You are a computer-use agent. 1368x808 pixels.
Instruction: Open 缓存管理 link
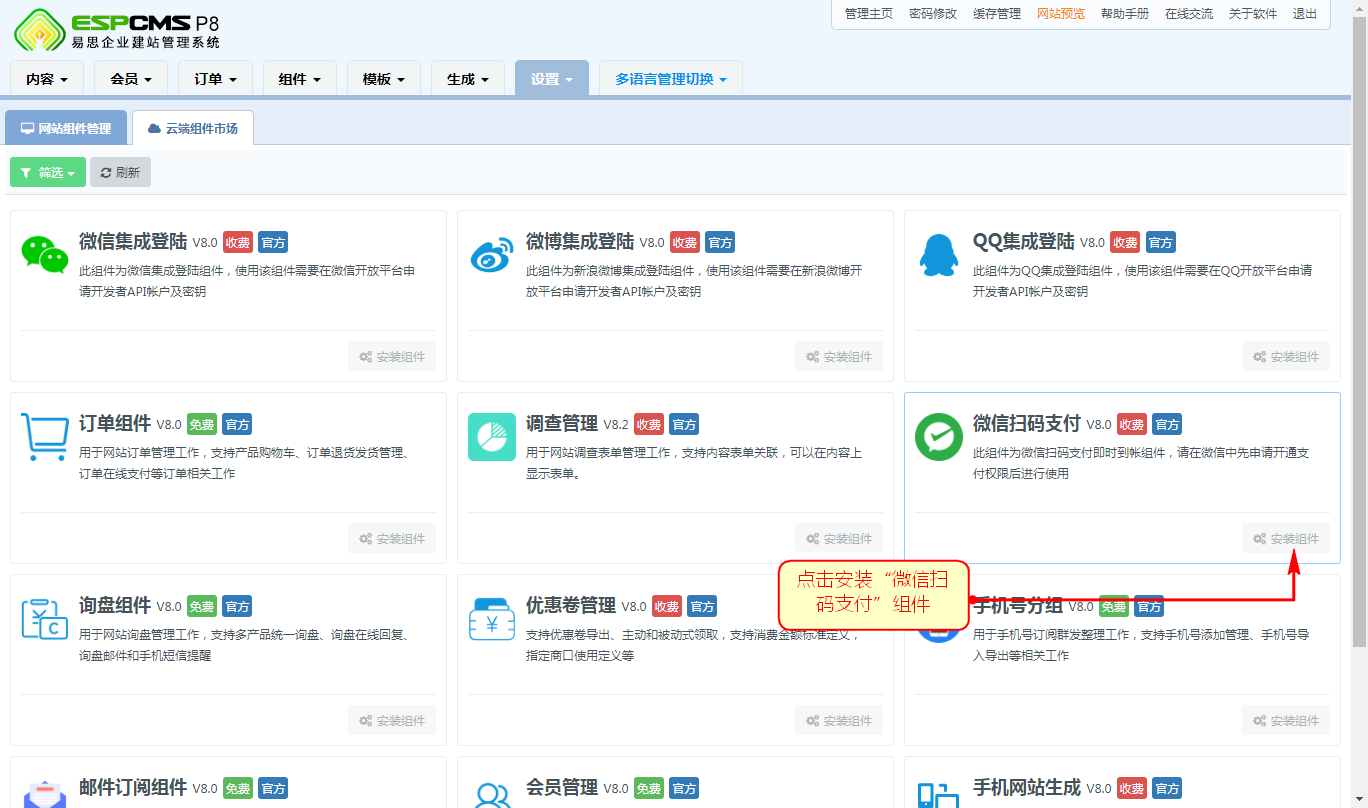click(997, 14)
